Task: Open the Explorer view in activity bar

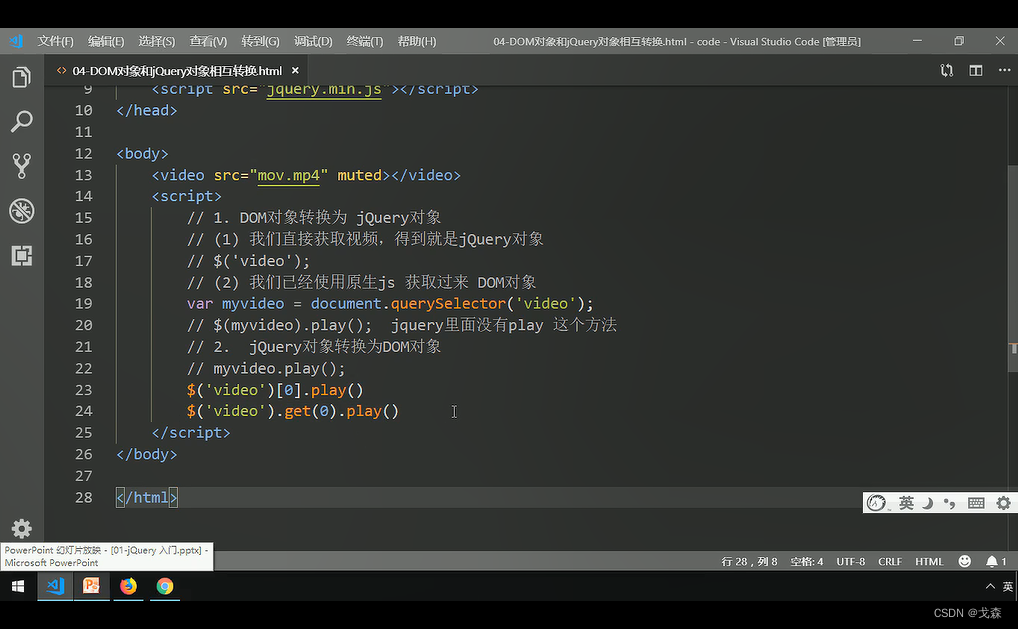Action: [x=21, y=77]
